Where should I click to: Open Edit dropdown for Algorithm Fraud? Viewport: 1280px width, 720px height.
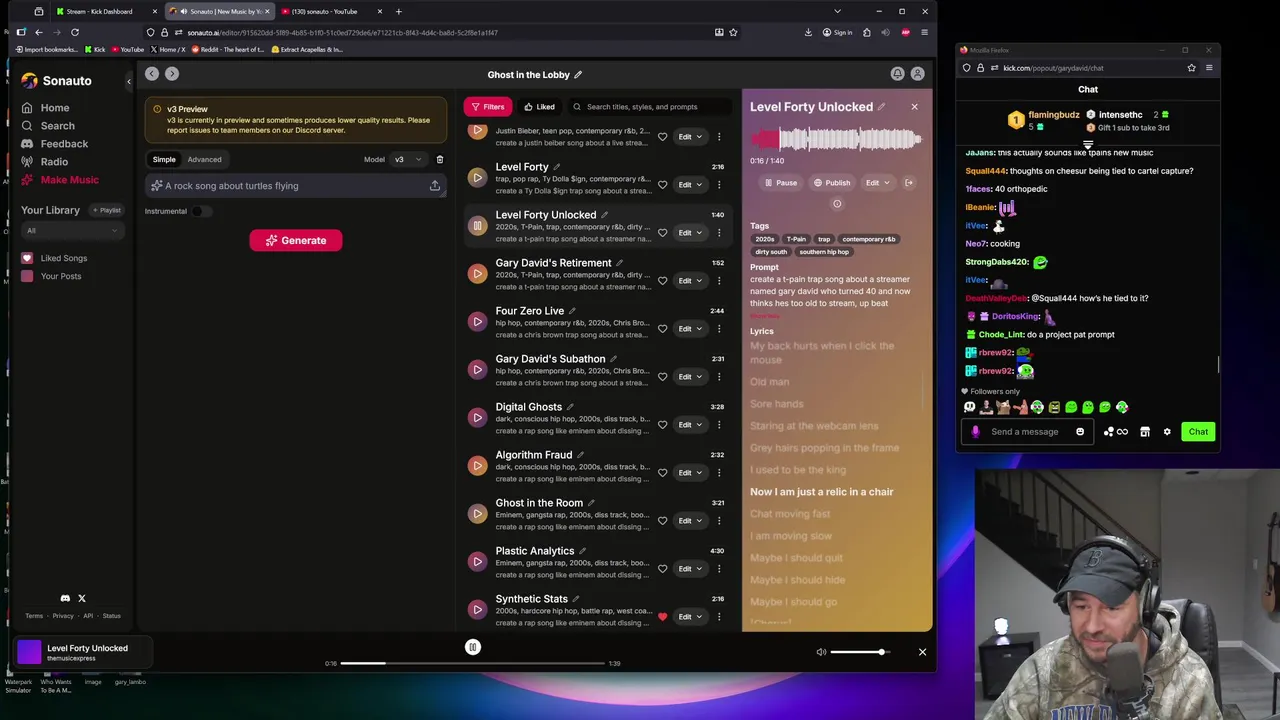coord(690,473)
